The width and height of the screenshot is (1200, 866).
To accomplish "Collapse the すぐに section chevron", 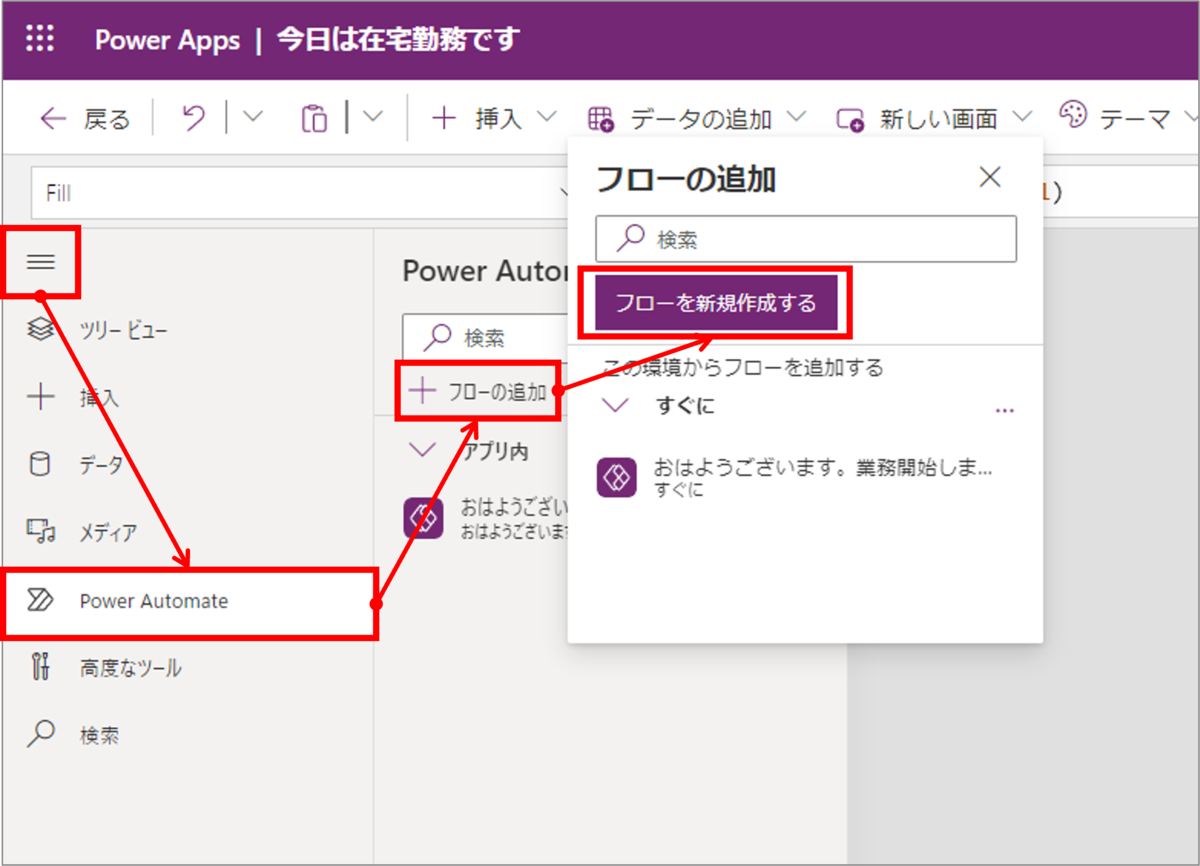I will click(617, 405).
